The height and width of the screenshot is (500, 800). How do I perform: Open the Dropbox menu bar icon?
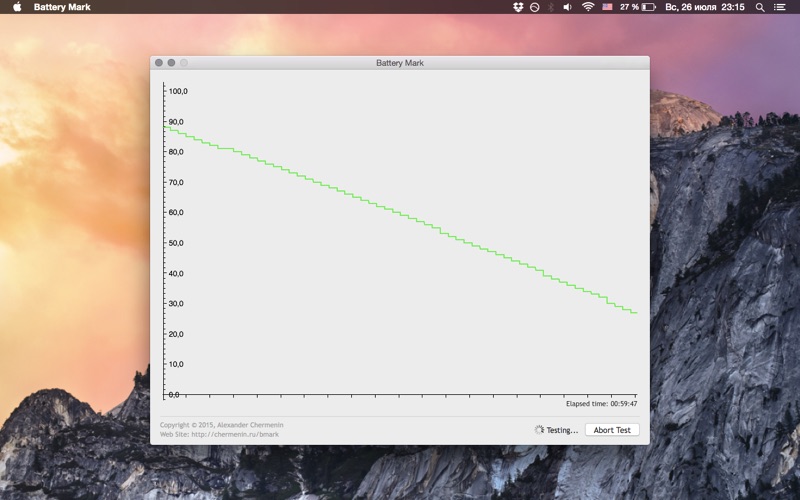tap(518, 7)
